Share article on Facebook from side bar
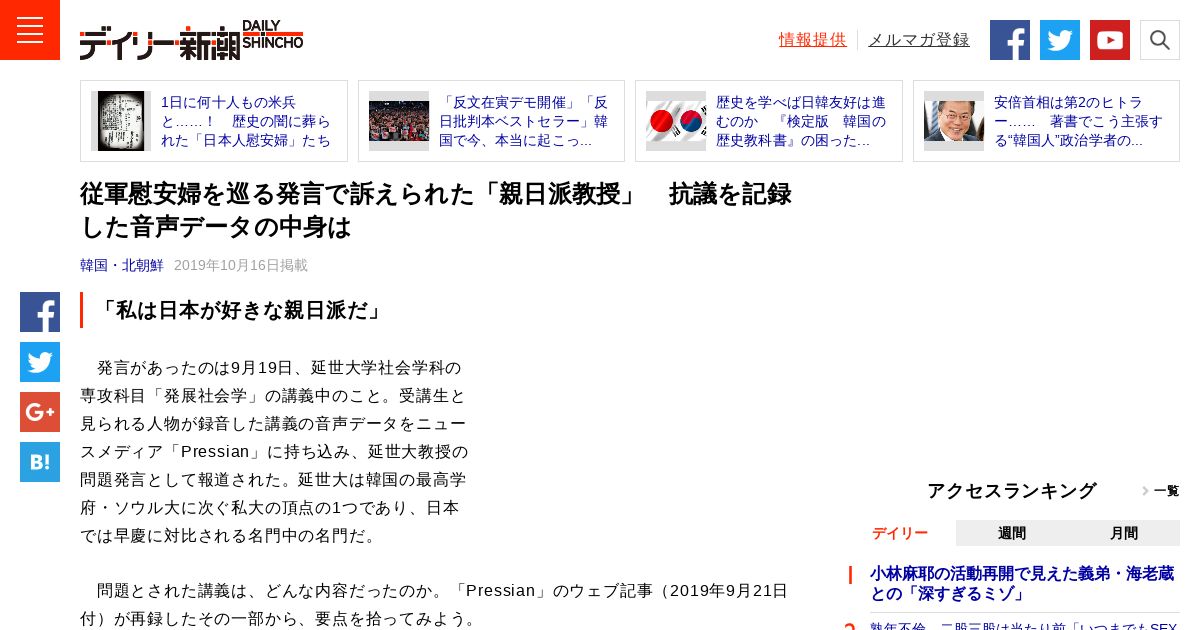The image size is (1200, 630). click(40, 312)
